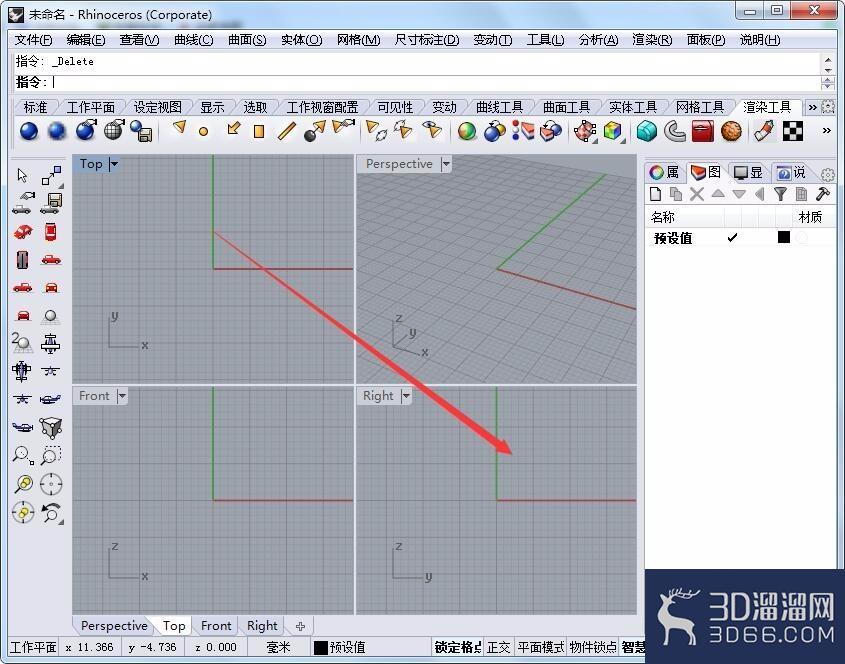This screenshot has height=664, width=845.
Task: Select the Front viewport tab at bottom
Action: pos(216,626)
